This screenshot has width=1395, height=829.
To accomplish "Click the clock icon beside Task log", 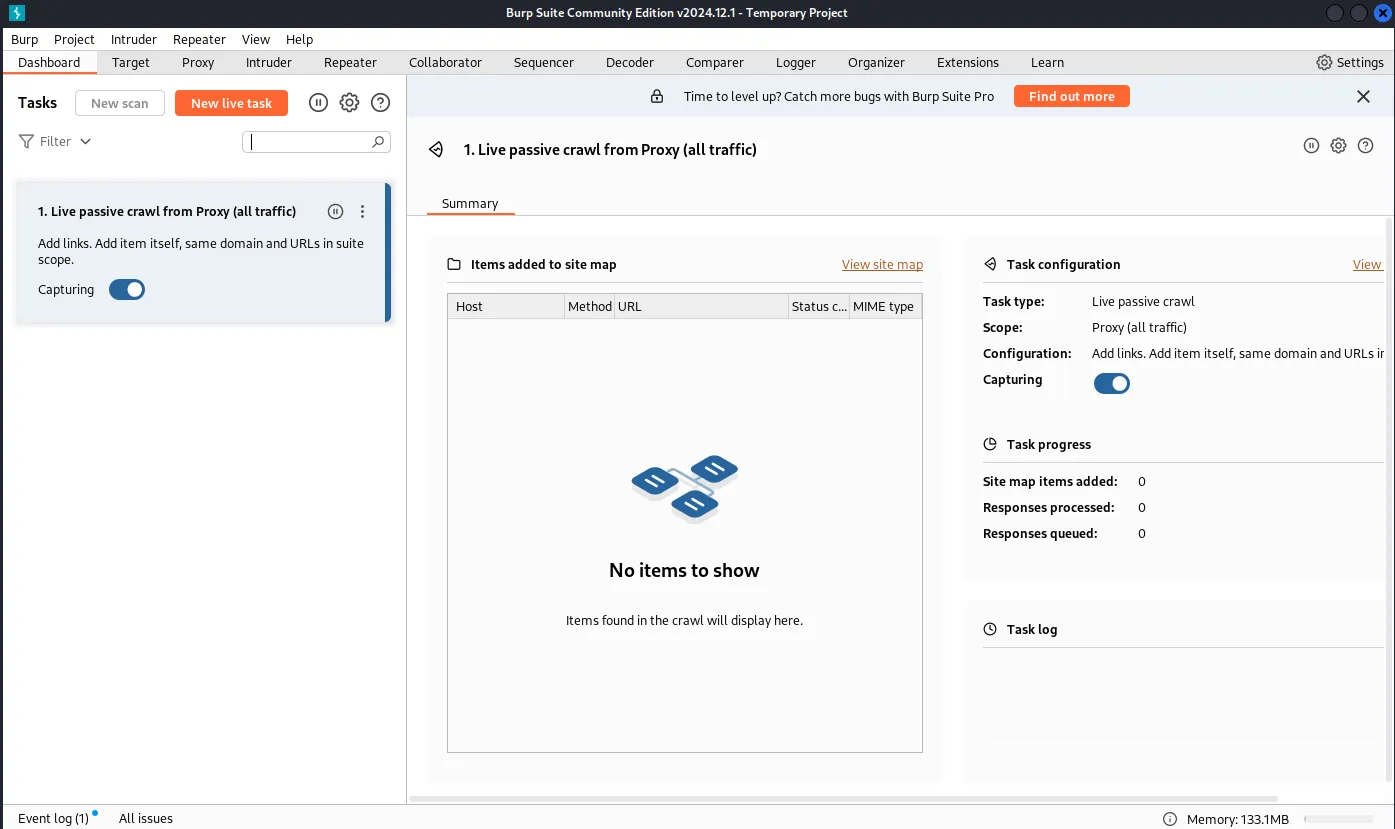I will click(990, 630).
